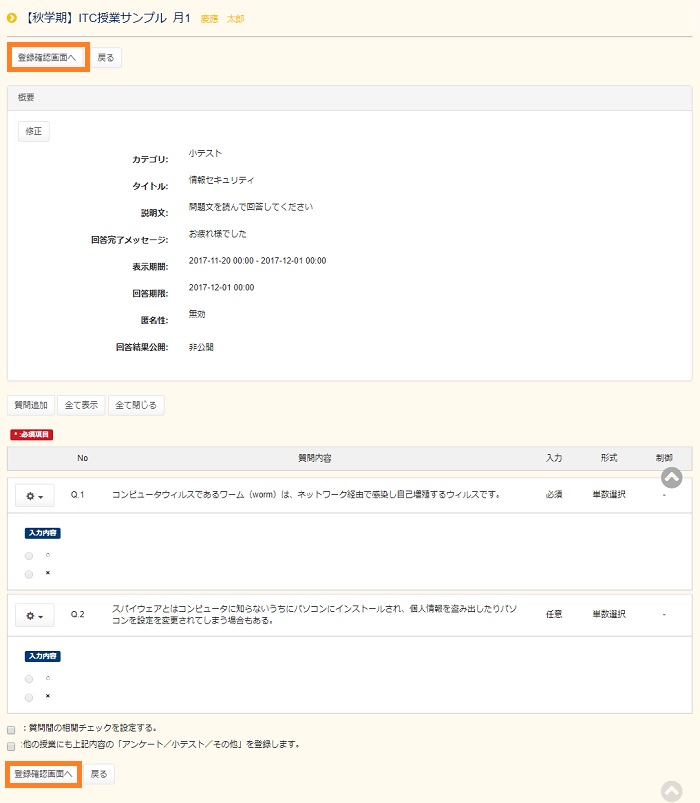Screen dimensions: 700x803
Task: Open the gear menu for question Q.1
Action: click(34, 495)
